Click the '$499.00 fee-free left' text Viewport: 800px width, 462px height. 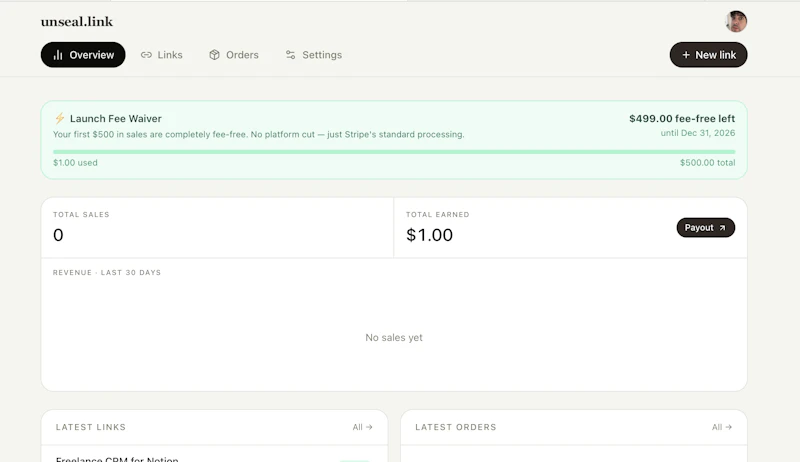coord(682,118)
